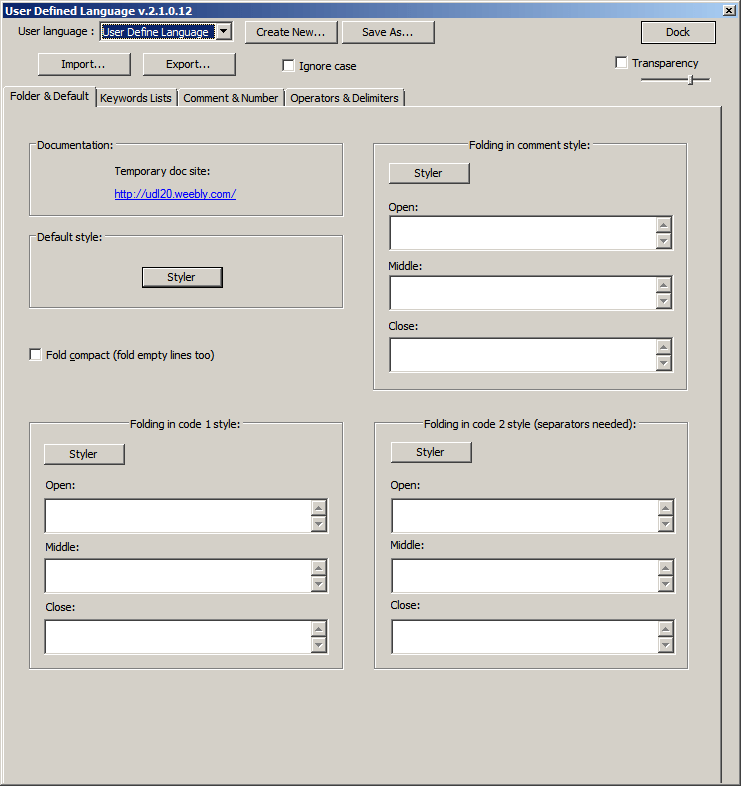This screenshot has height=786, width=741.
Task: Click scroll up arrow of code 1 Open field
Action: point(319,508)
